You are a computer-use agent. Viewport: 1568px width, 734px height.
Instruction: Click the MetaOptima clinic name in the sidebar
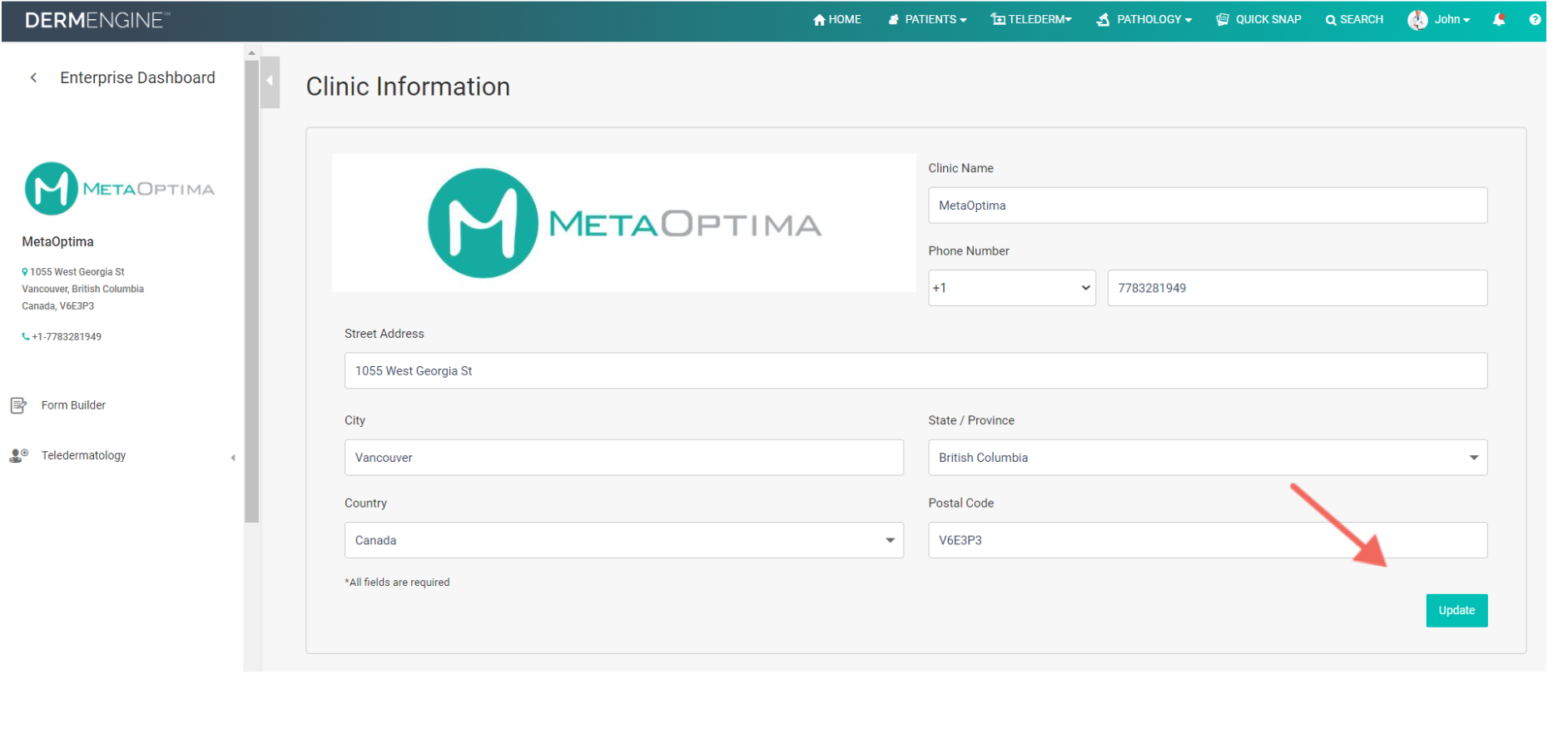57,241
